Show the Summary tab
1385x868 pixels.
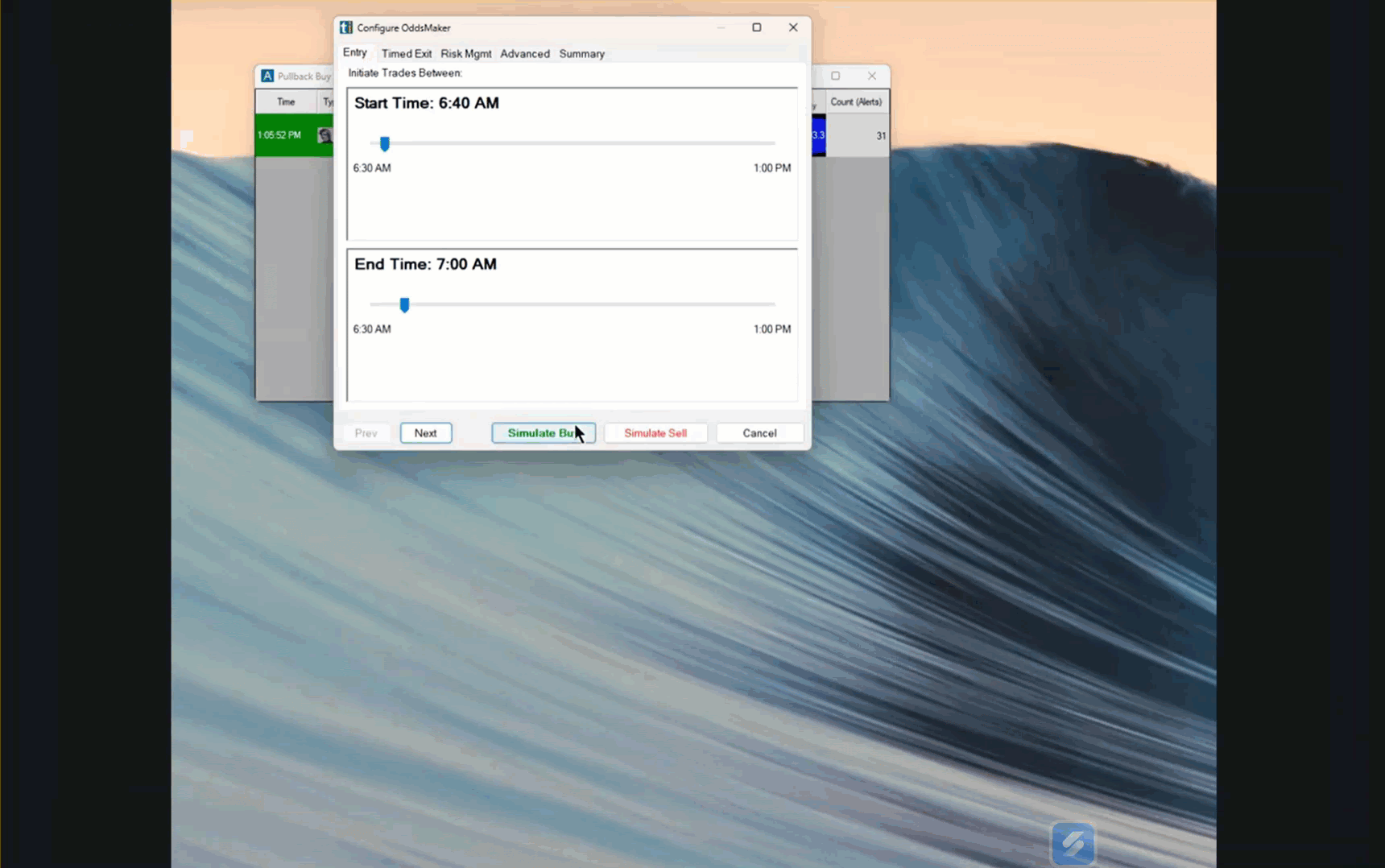(x=581, y=54)
